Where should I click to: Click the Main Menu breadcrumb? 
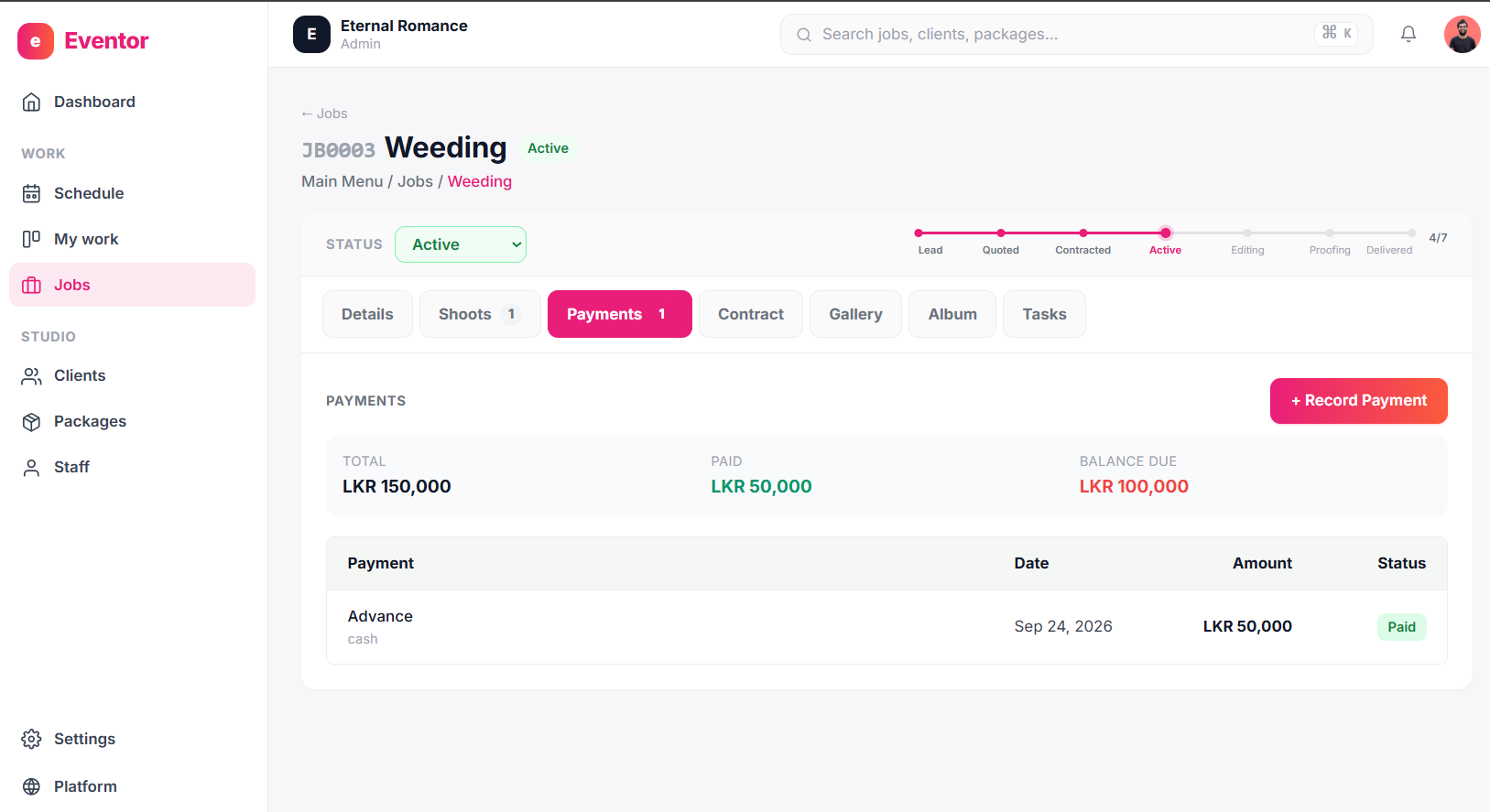343,181
